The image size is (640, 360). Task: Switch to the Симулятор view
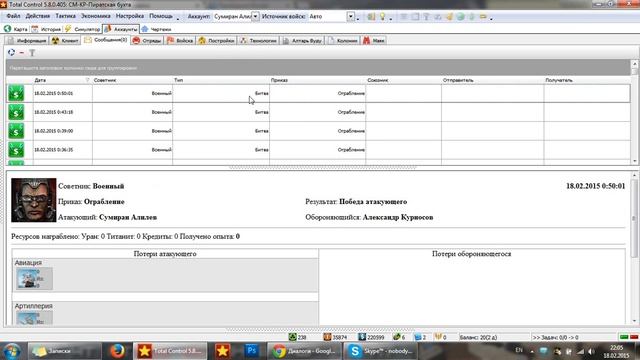click(x=82, y=29)
